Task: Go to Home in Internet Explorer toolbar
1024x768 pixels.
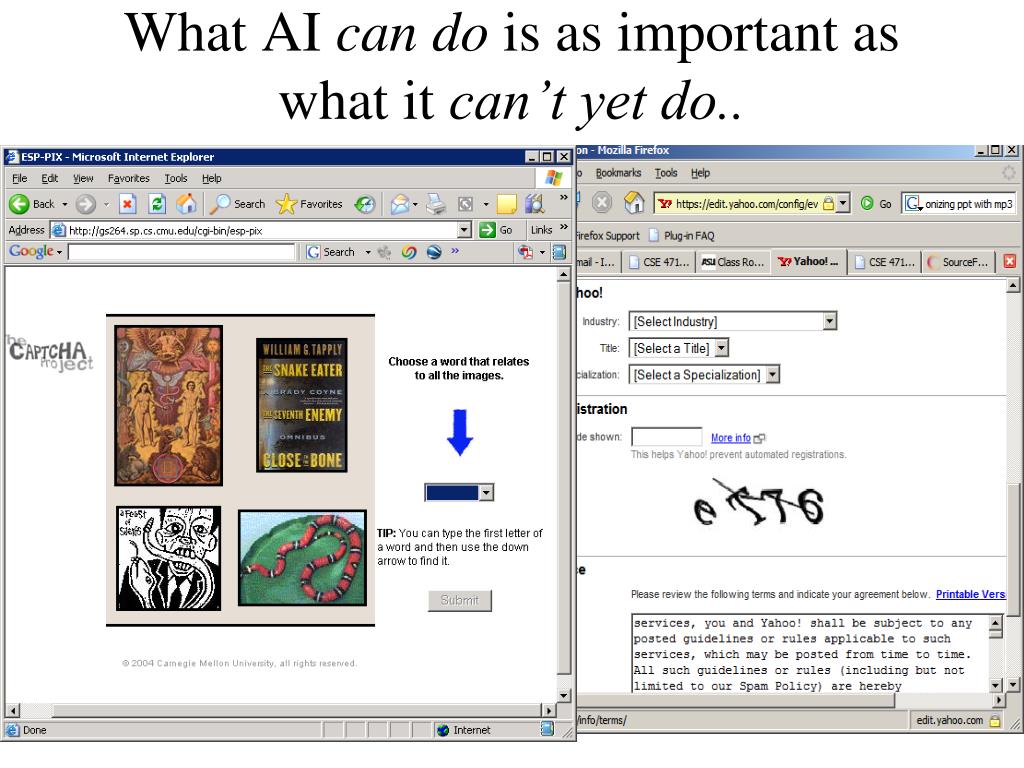Action: (186, 204)
